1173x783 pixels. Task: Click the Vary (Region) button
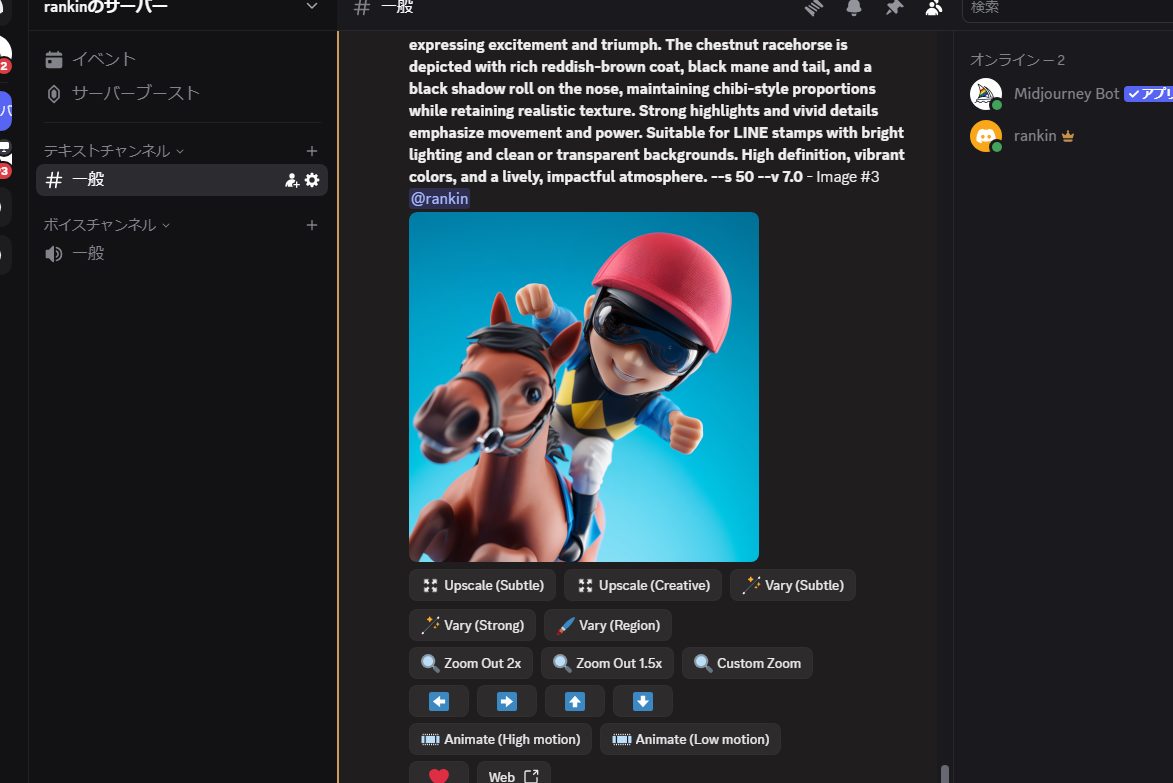(x=608, y=625)
